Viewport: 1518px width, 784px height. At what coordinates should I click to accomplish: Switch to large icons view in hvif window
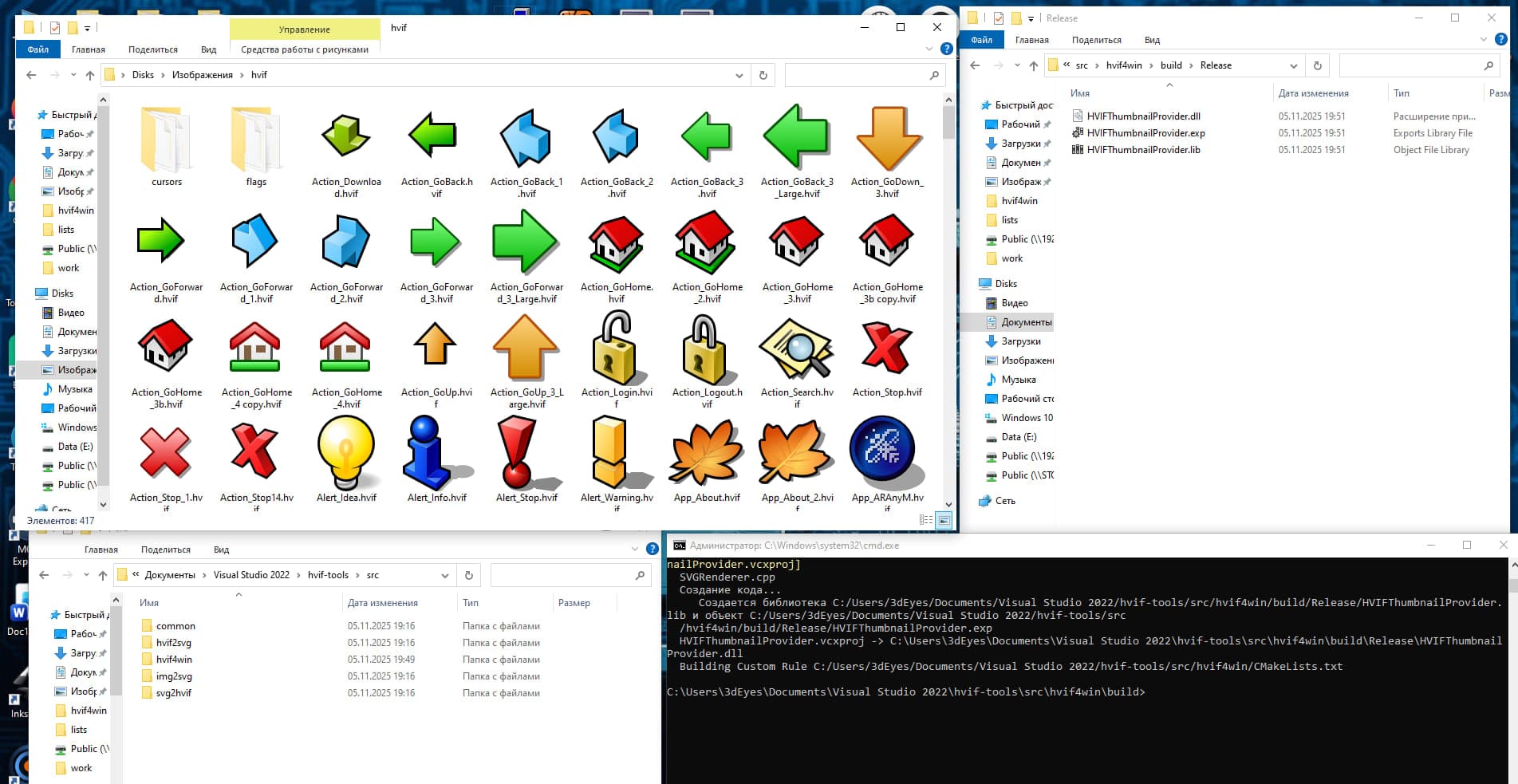pyautogui.click(x=944, y=520)
